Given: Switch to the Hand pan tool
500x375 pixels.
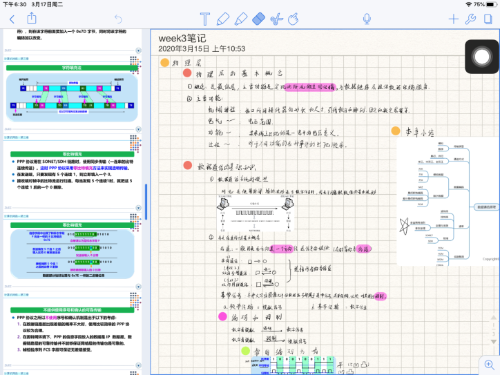Looking at the screenshot, I should tap(293, 19).
